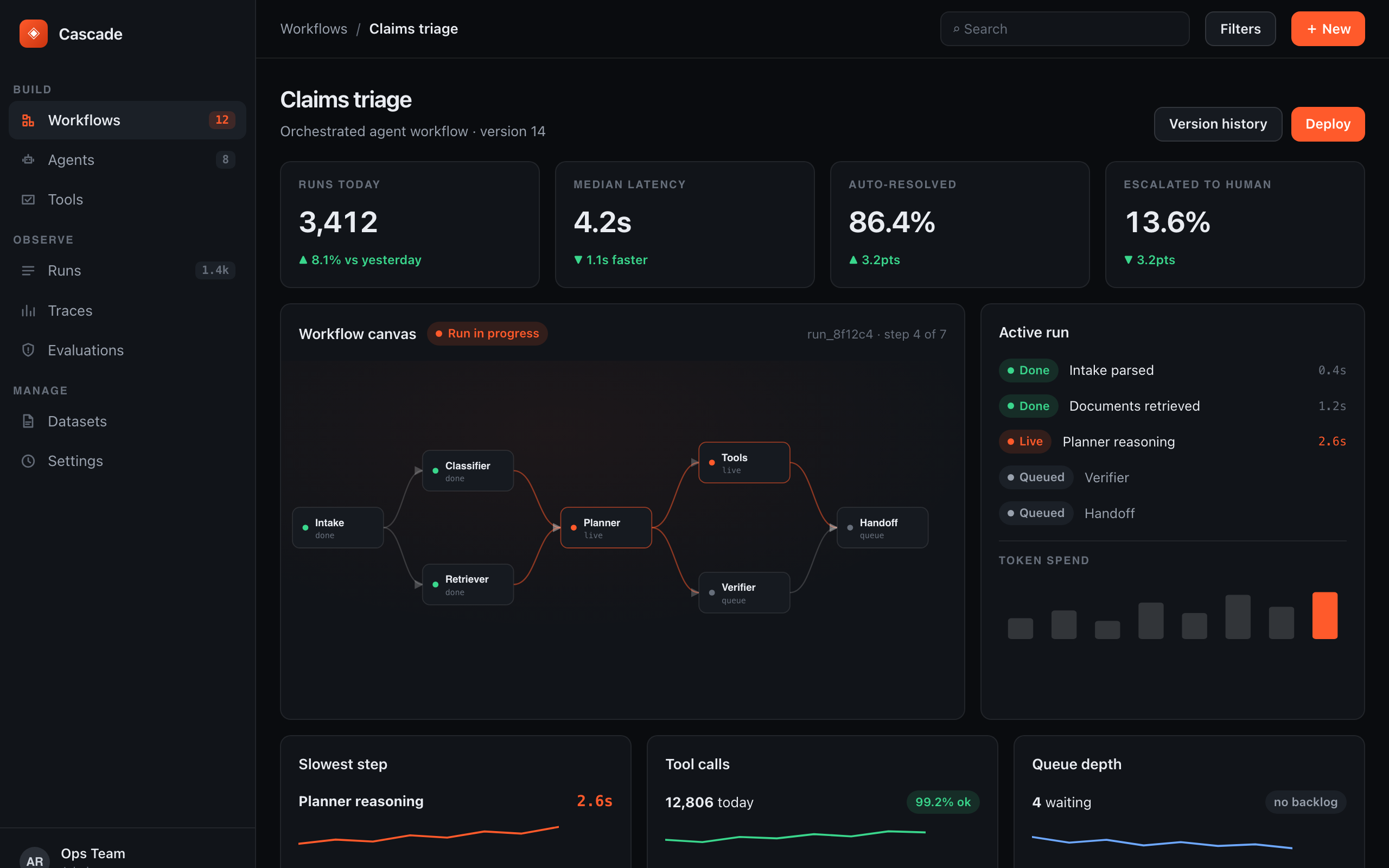
Task: Select the Retriever node on canvas
Action: point(468,584)
